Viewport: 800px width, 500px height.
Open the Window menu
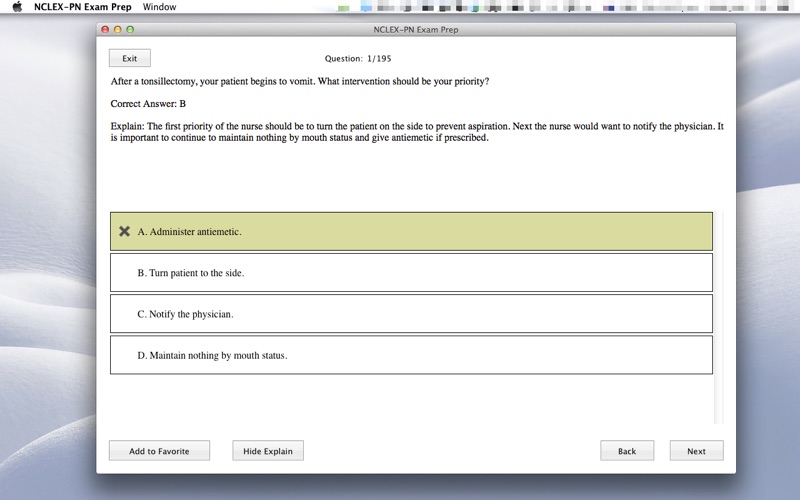pyautogui.click(x=159, y=7)
